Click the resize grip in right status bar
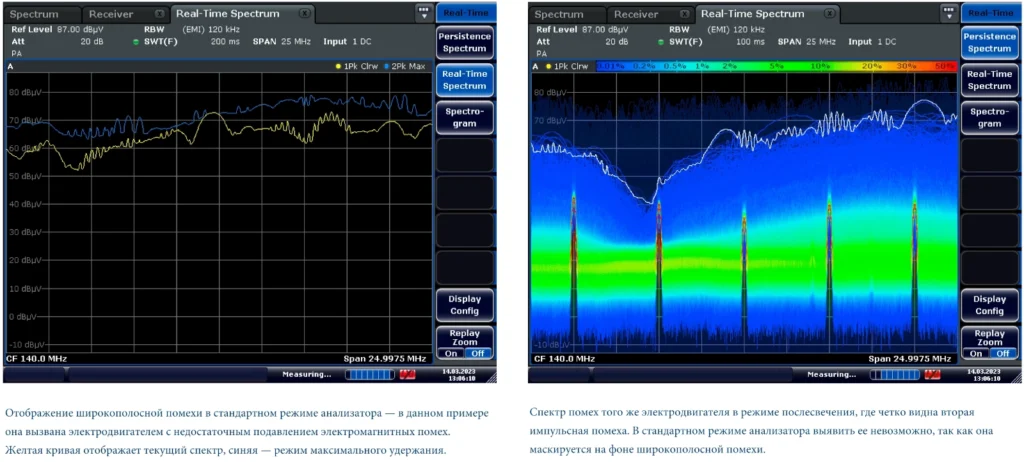1024x462 pixels. pyautogui.click(x=1015, y=378)
